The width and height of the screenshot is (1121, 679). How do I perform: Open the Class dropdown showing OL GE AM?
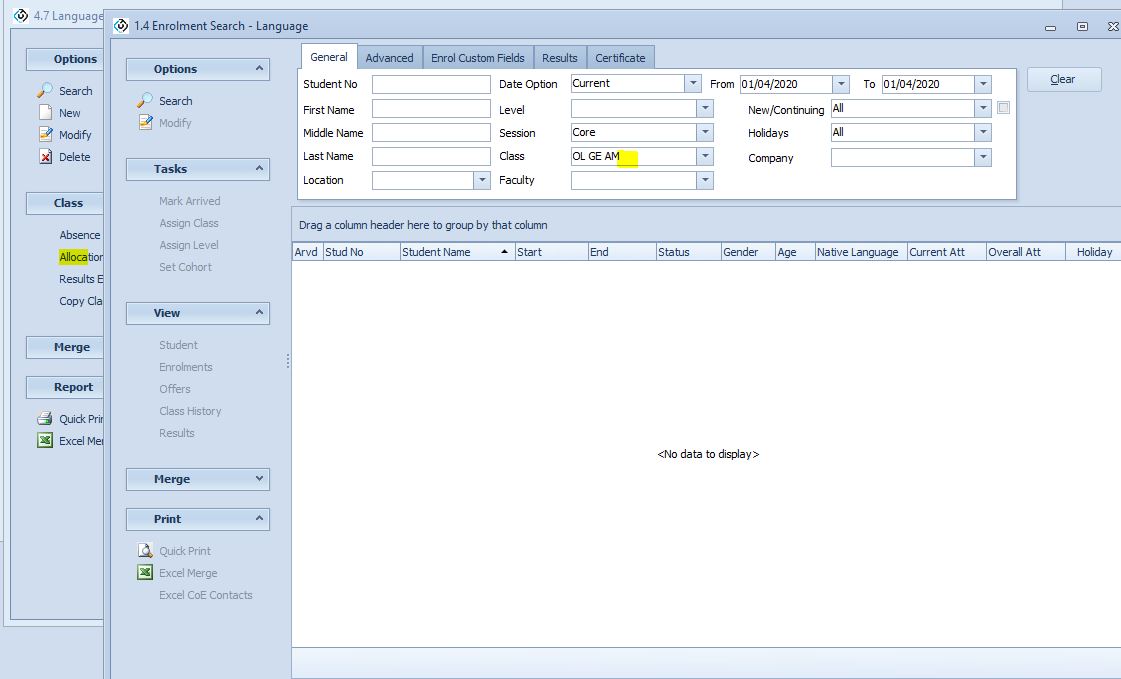click(705, 156)
